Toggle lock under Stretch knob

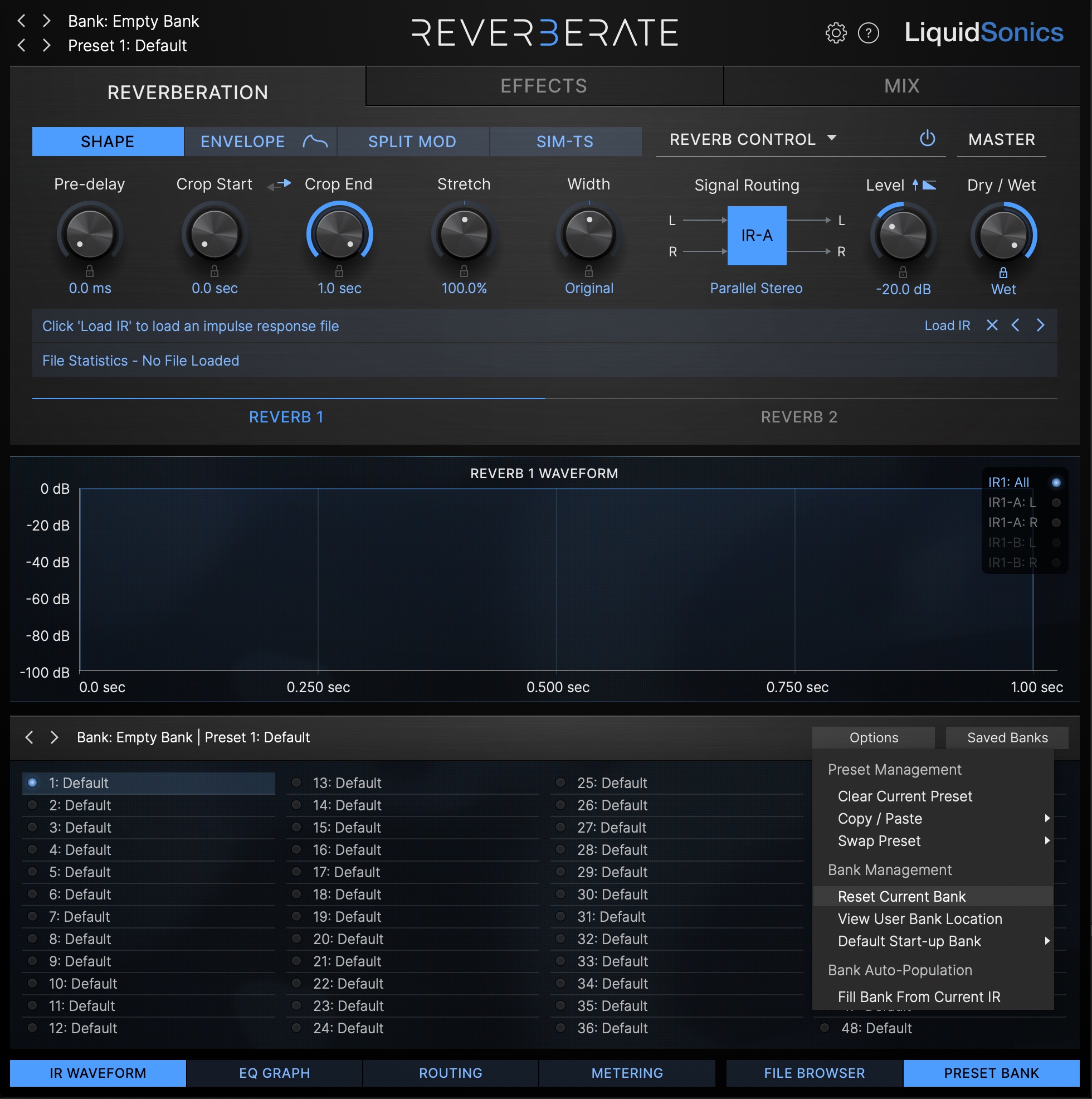click(x=464, y=271)
